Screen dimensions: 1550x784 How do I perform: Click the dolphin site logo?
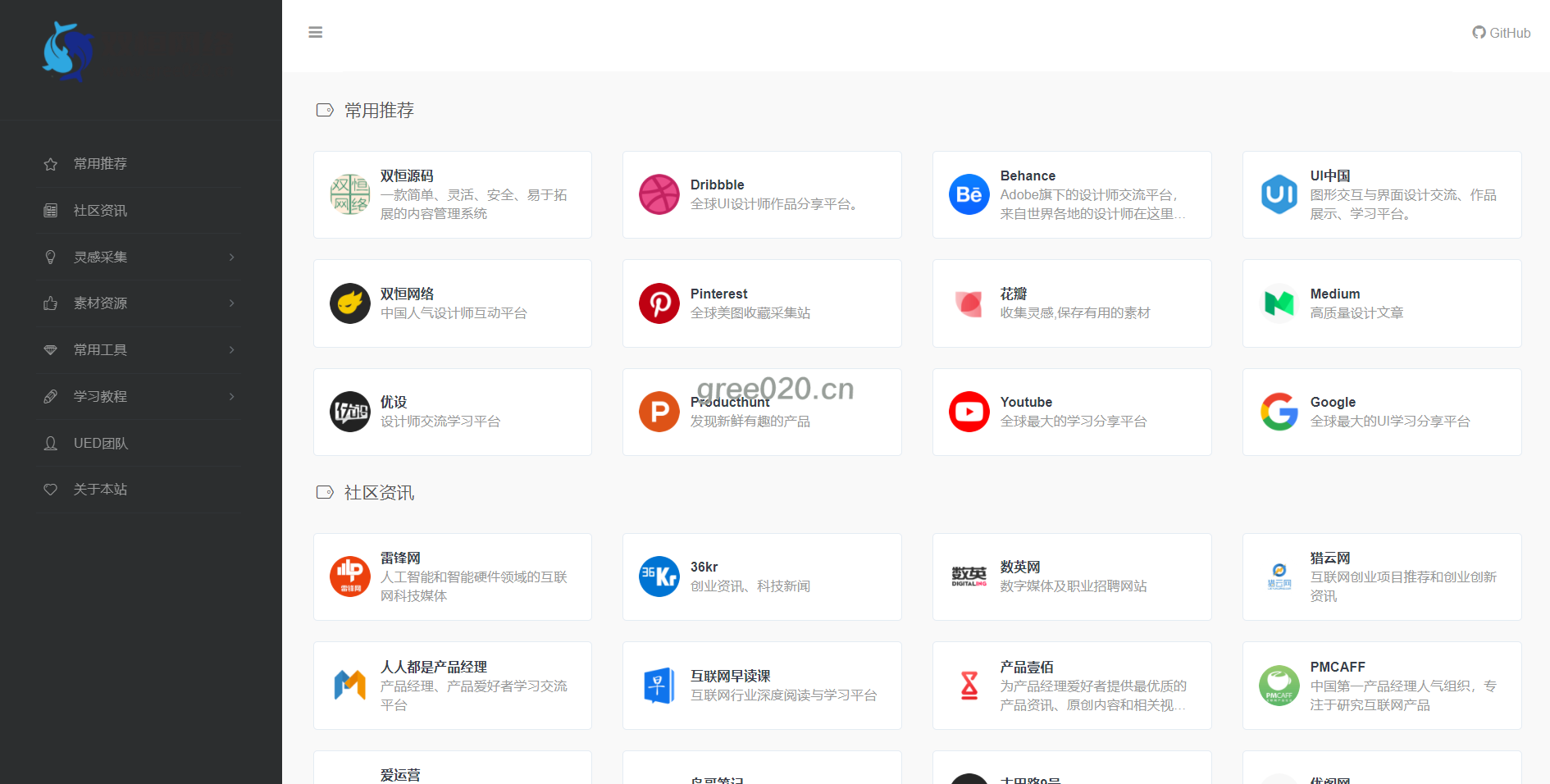[x=67, y=51]
